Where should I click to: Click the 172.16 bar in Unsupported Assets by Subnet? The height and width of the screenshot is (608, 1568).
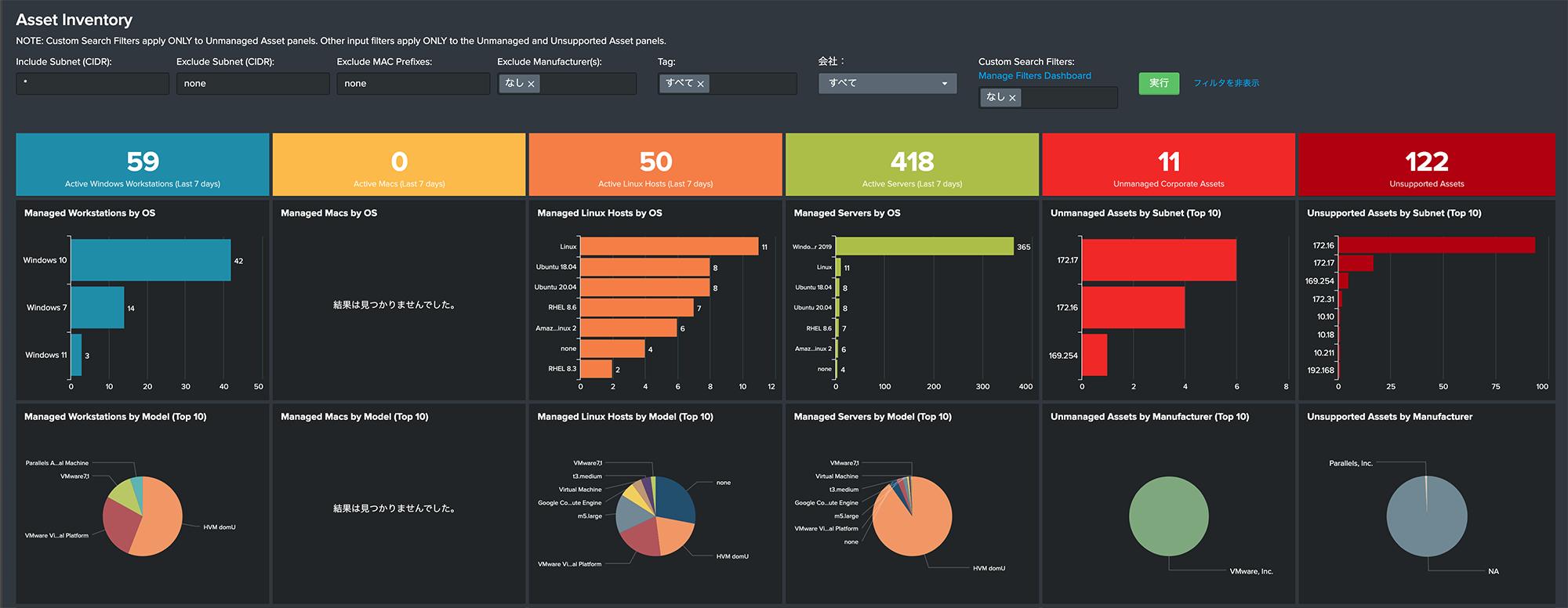point(1436,245)
